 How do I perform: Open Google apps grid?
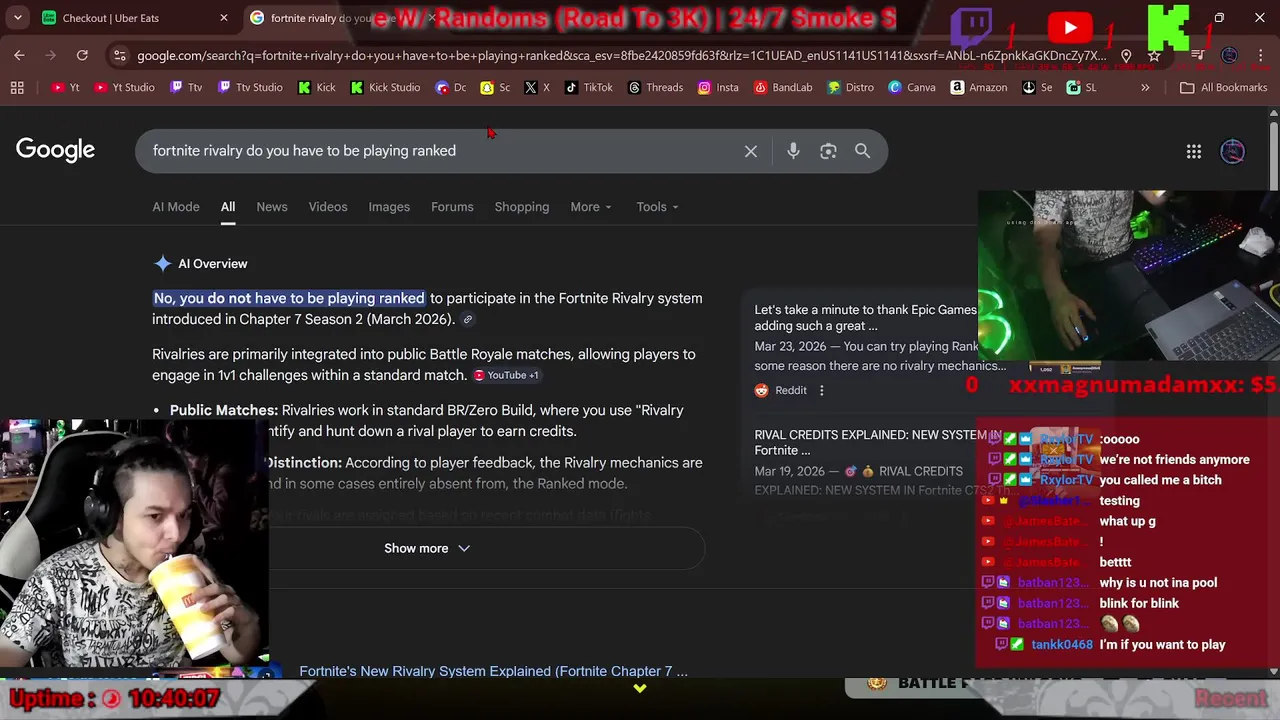[x=1194, y=151]
